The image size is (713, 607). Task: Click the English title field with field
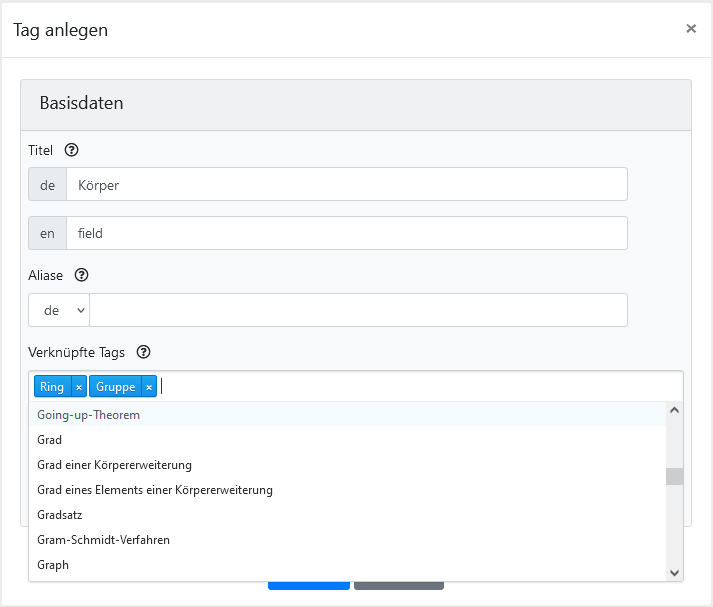click(x=346, y=233)
